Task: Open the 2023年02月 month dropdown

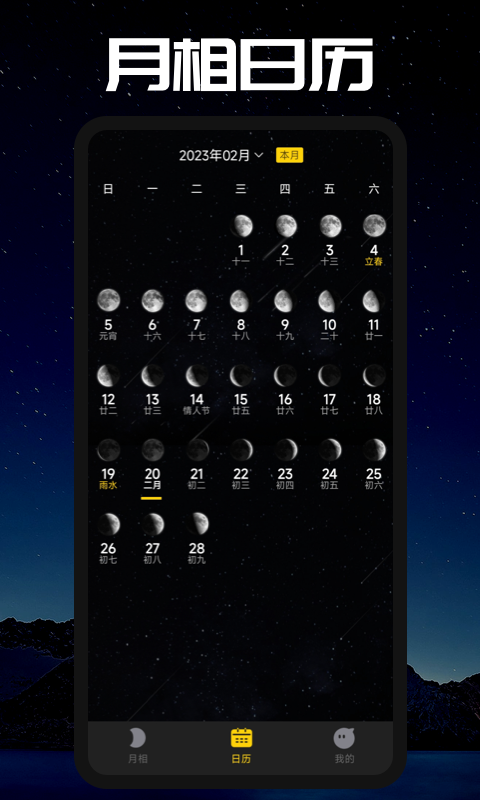Action: (220, 156)
